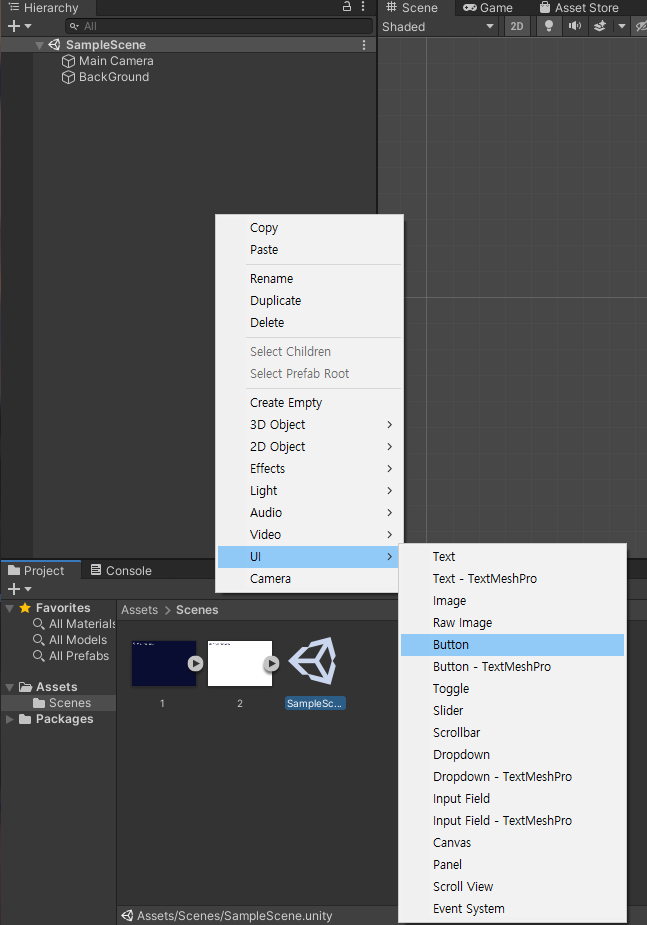Choose Delete from context menu
This screenshot has height=925, width=647.
(310, 323)
